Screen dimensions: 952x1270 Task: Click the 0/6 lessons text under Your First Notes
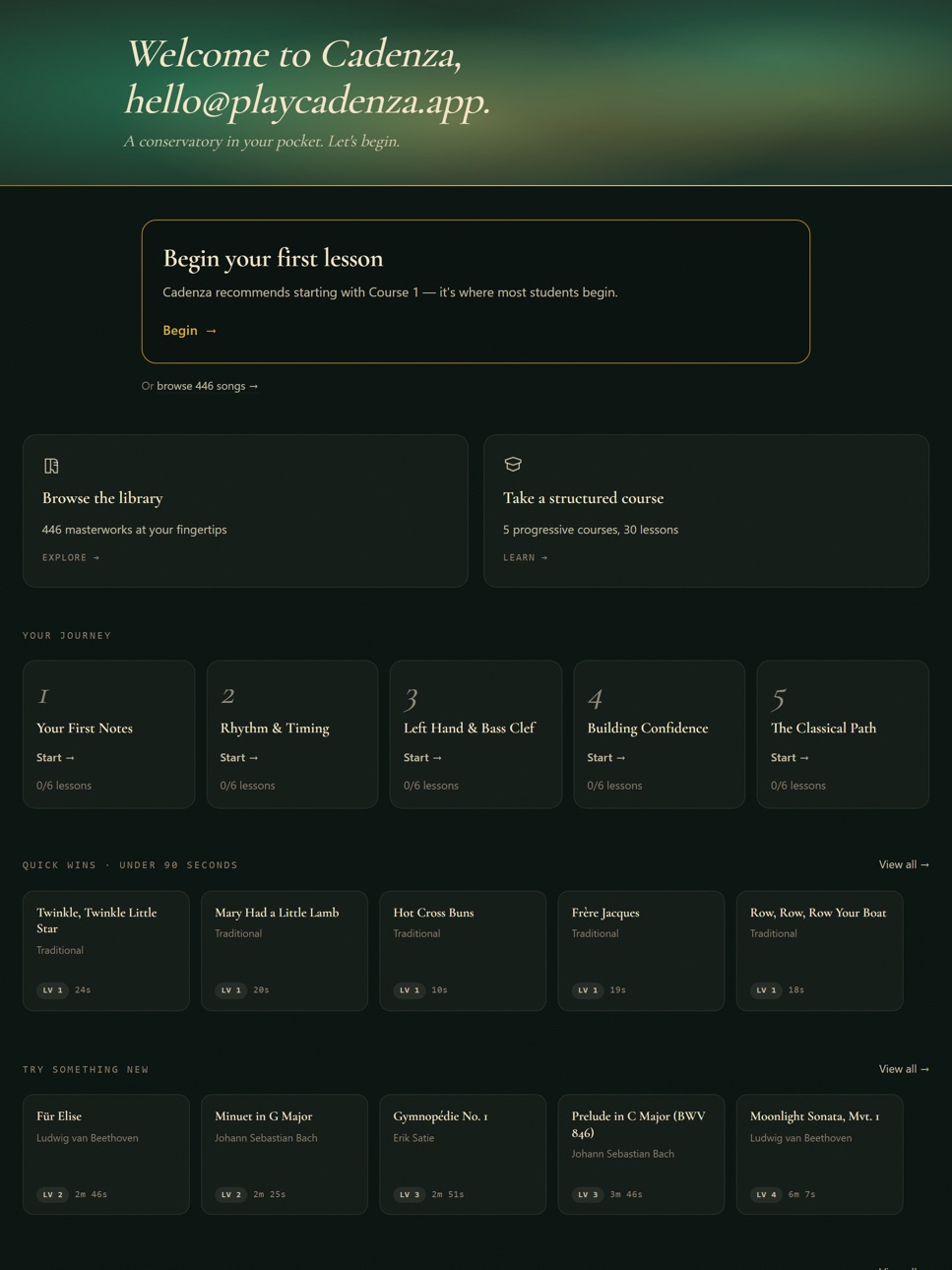(x=64, y=786)
